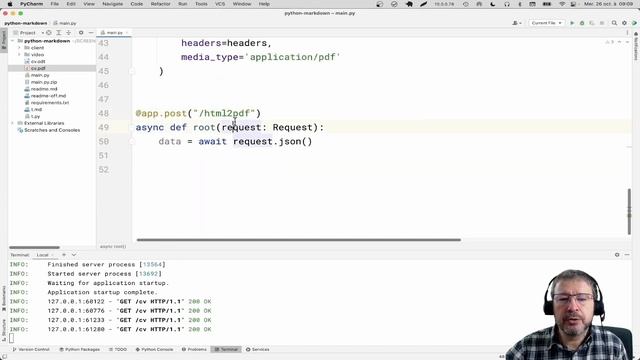Collapse the python-markdown root folder
Viewport: 640px width, 360px height.
(x=12, y=41)
